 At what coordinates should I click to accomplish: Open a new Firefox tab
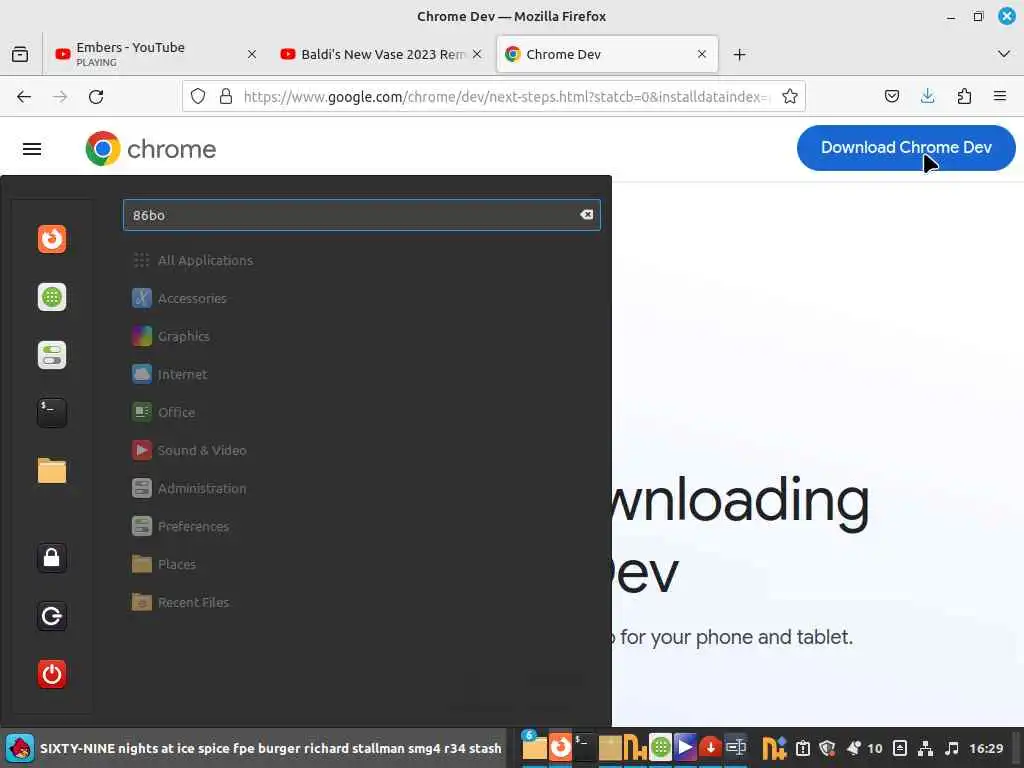pos(739,54)
